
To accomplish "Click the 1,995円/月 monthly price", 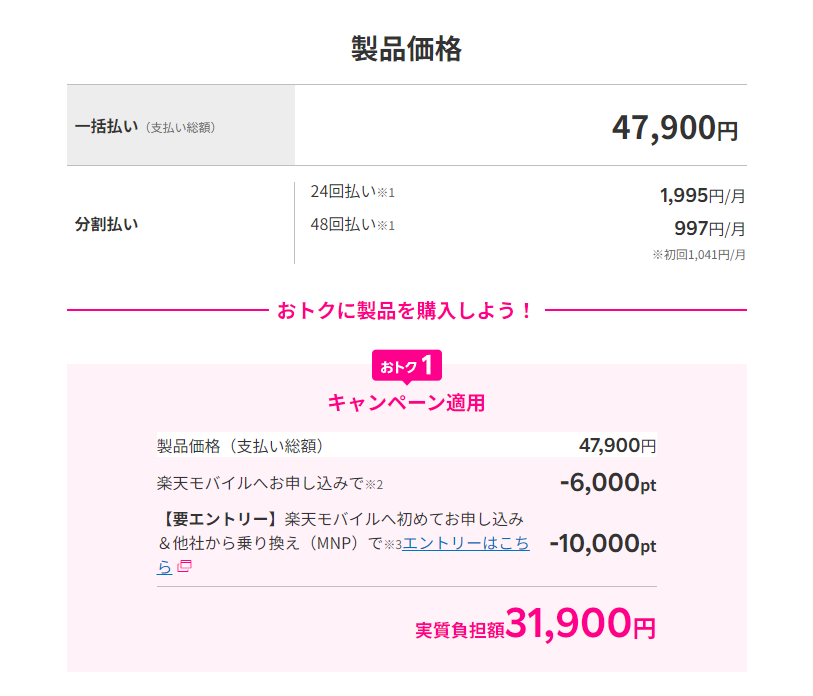I will pos(702,196).
